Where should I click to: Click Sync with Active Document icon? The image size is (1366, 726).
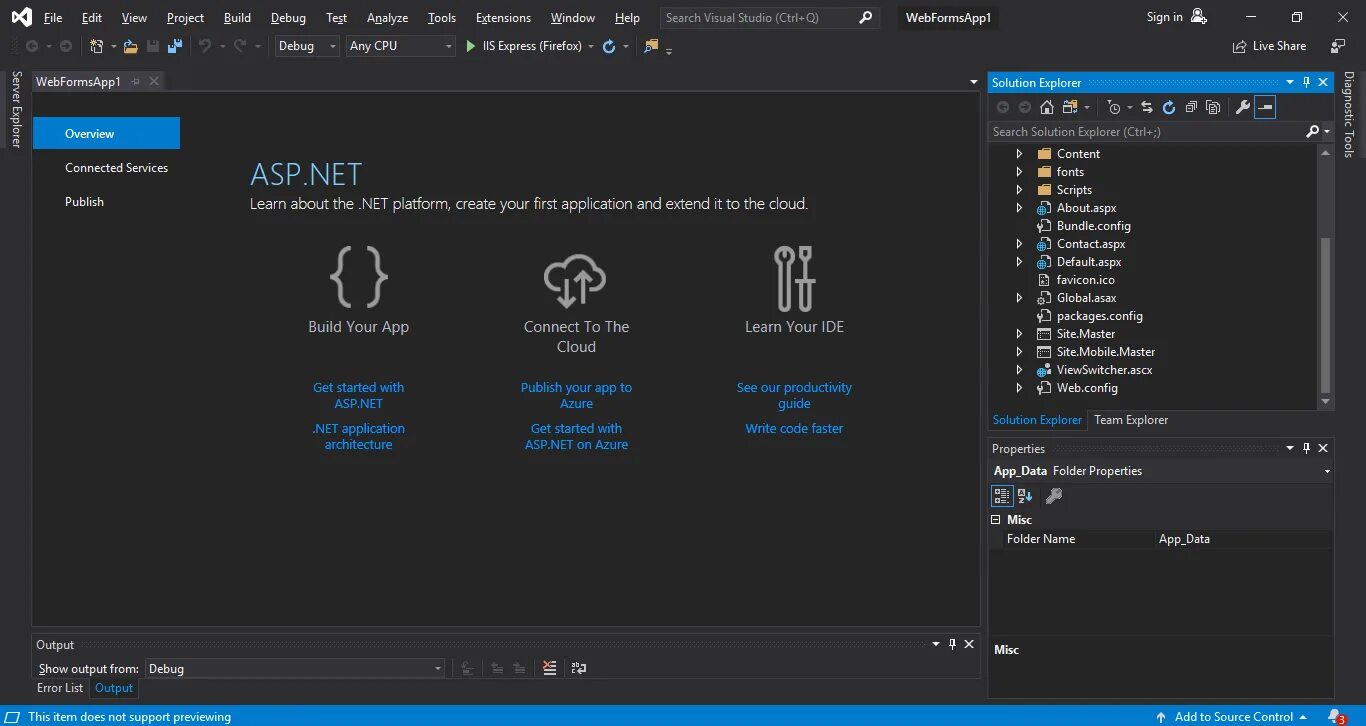(1147, 107)
